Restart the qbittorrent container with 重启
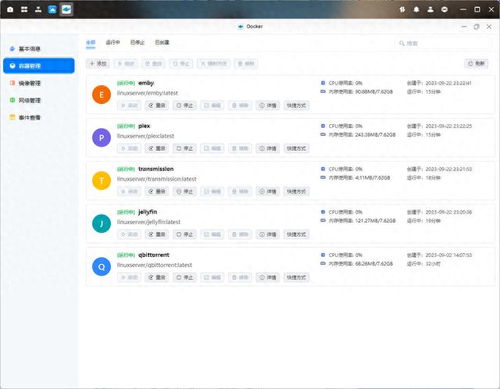 [x=157, y=277]
